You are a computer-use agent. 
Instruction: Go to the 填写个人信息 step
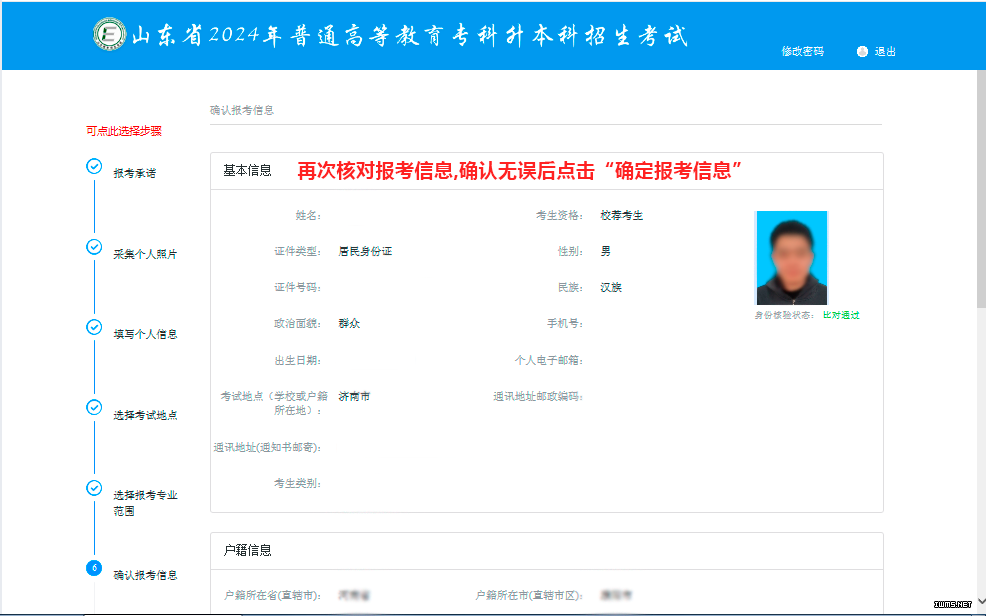[145, 334]
